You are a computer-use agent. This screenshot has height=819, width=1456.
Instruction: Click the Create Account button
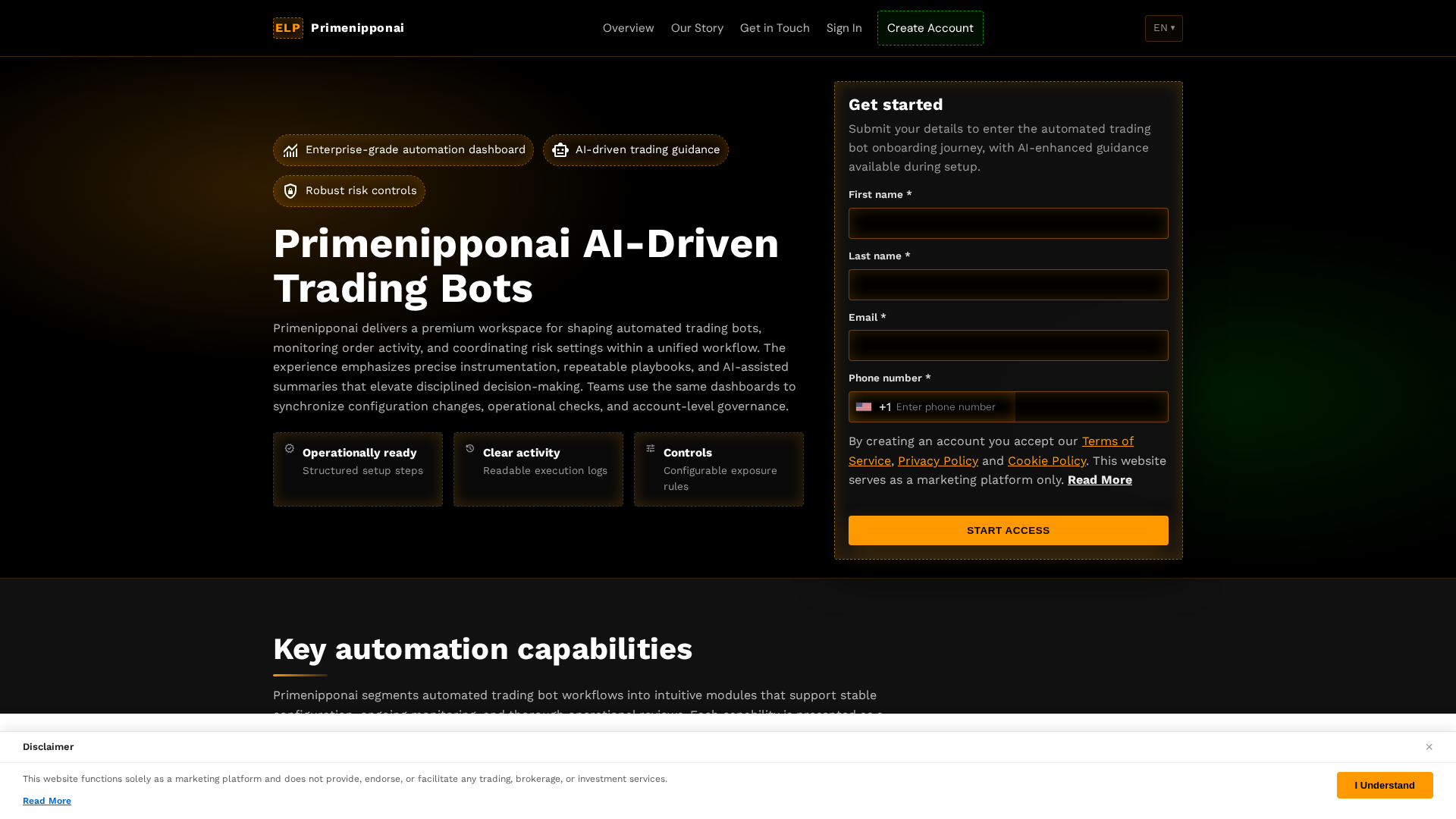(930, 28)
